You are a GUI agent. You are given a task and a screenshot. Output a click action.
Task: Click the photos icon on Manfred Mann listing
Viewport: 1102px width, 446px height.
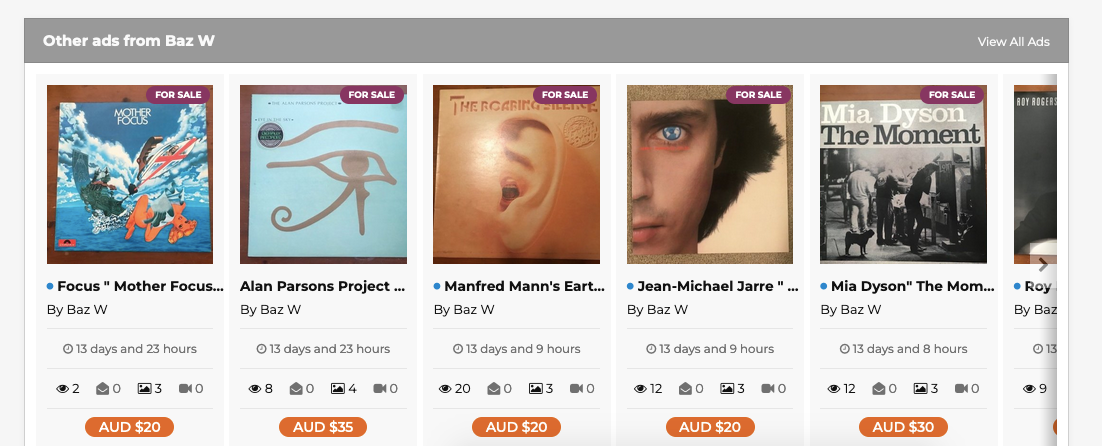[x=535, y=388]
